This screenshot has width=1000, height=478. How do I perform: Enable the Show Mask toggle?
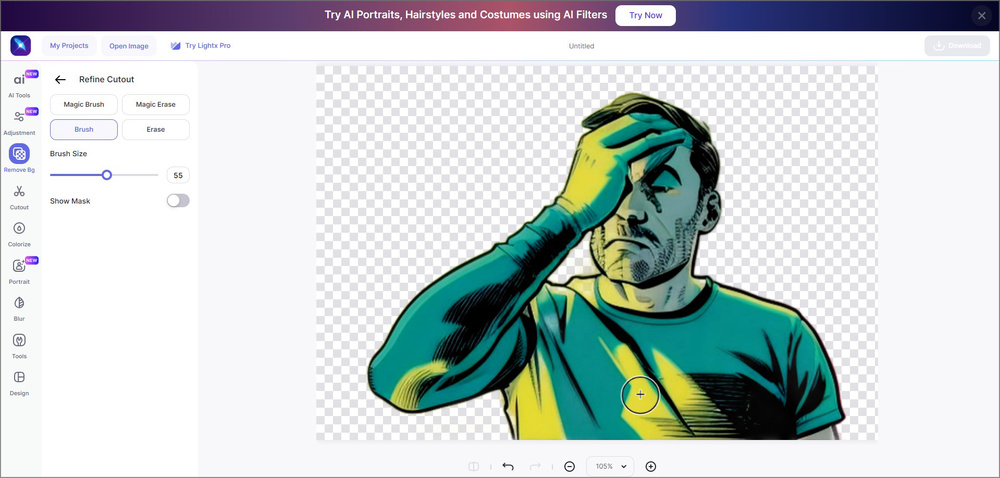177,201
